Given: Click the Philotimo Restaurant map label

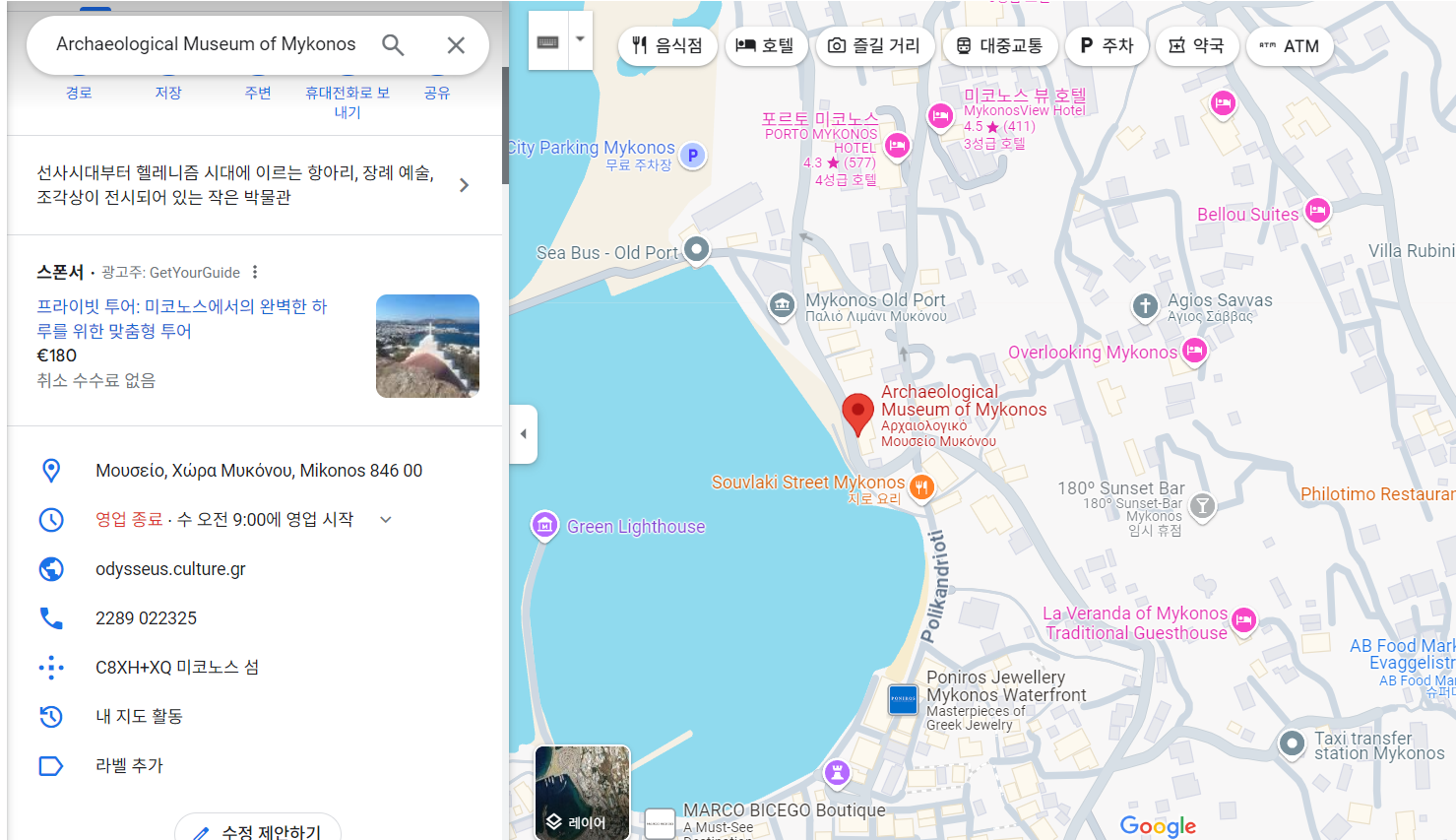Looking at the screenshot, I should click(1378, 494).
